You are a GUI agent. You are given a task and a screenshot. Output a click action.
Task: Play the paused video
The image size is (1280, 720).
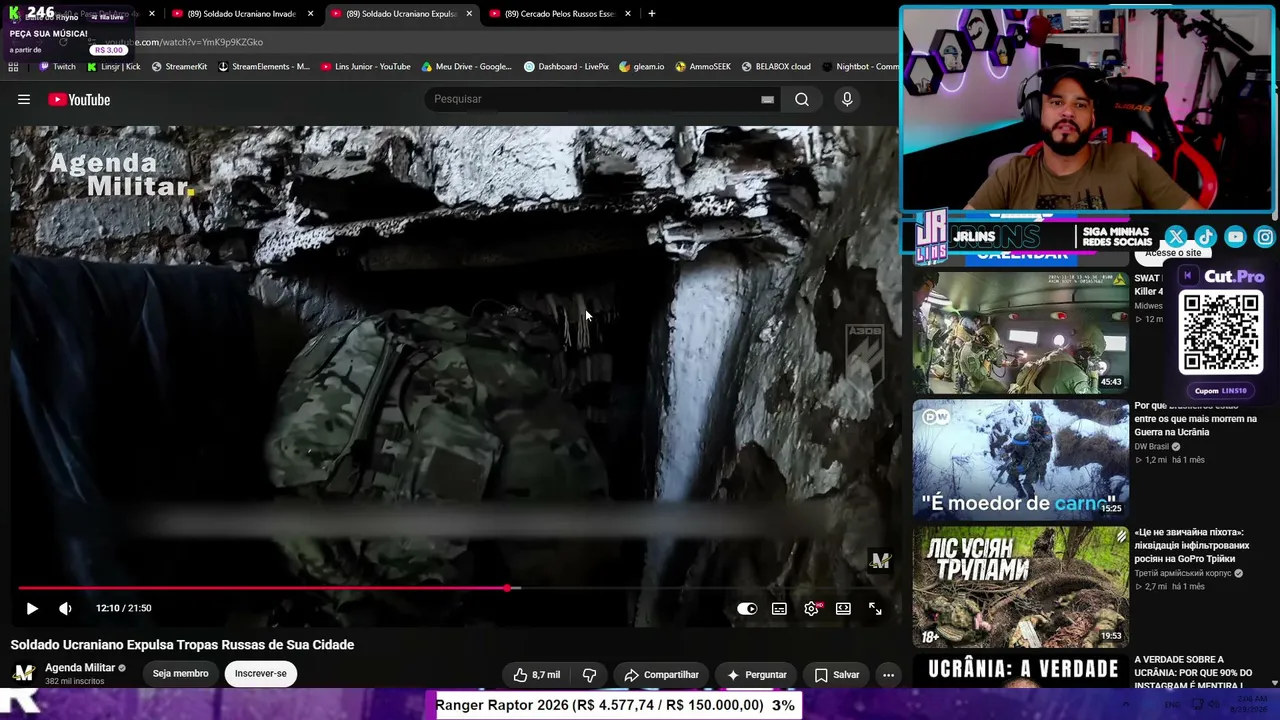click(32, 608)
